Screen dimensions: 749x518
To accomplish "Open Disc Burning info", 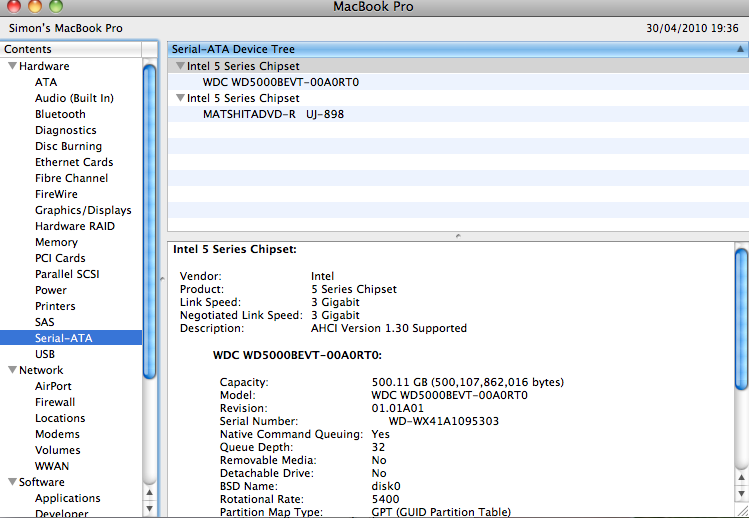I will (x=68, y=146).
